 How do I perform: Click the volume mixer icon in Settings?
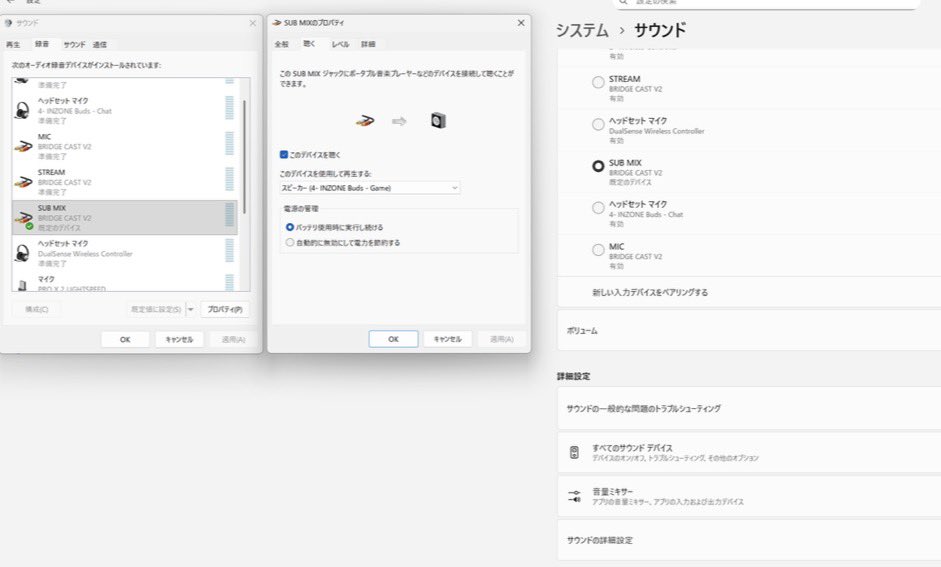[574, 496]
